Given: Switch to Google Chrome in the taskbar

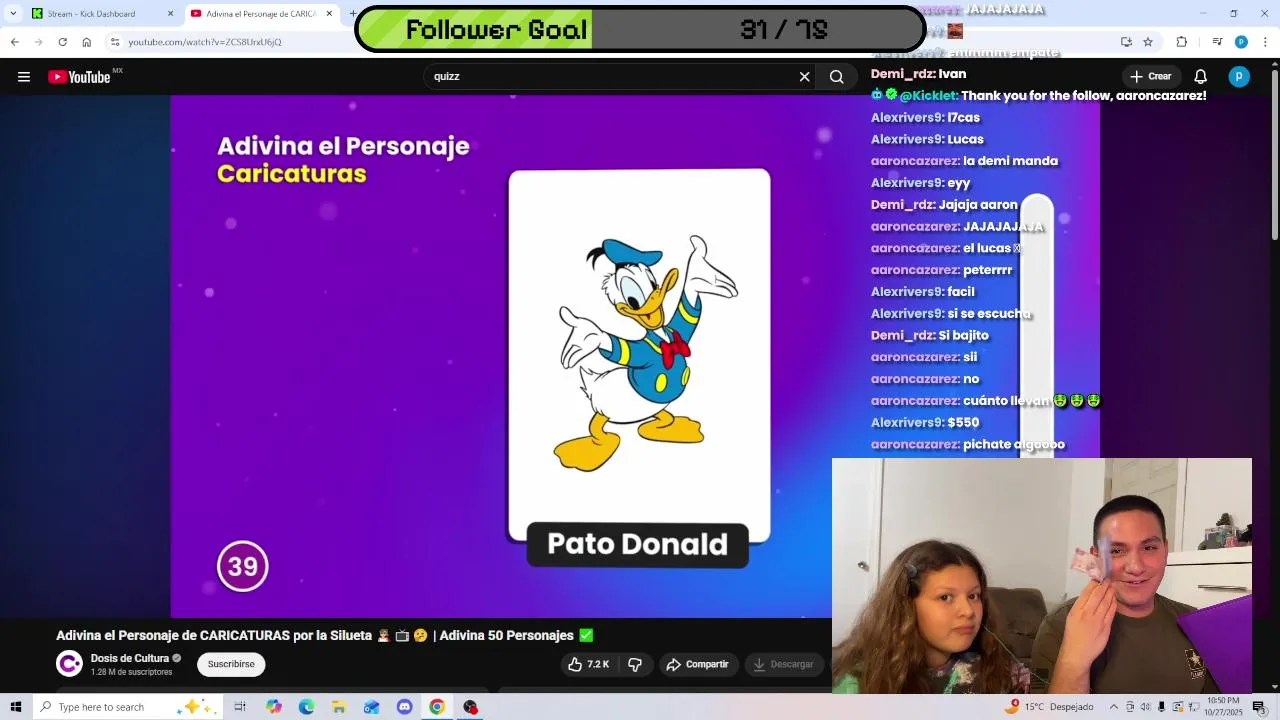Looking at the screenshot, I should pyautogui.click(x=437, y=707).
